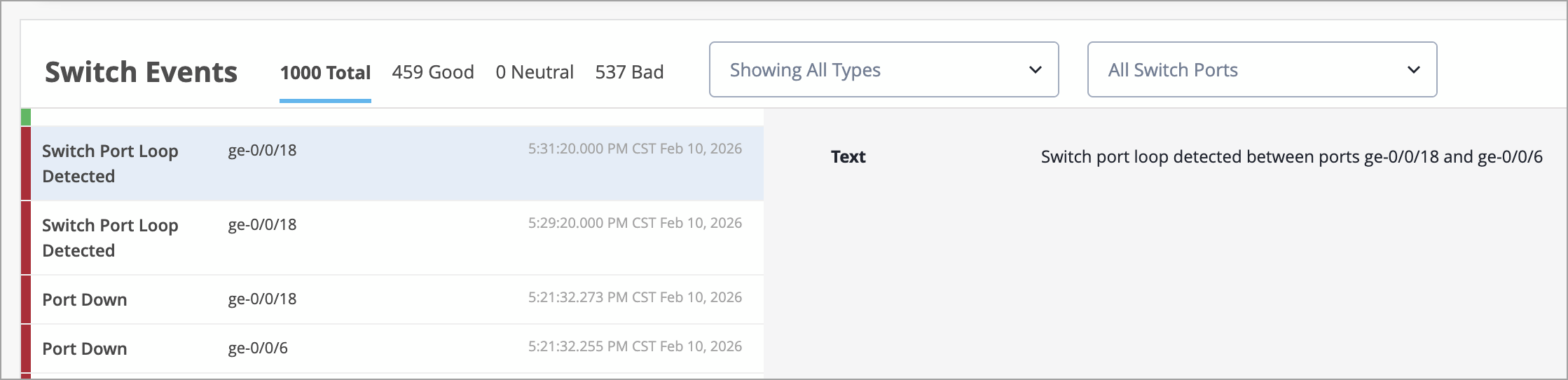Click the ge-0/0/6 port label
This screenshot has width=1568, height=380.
258,348
